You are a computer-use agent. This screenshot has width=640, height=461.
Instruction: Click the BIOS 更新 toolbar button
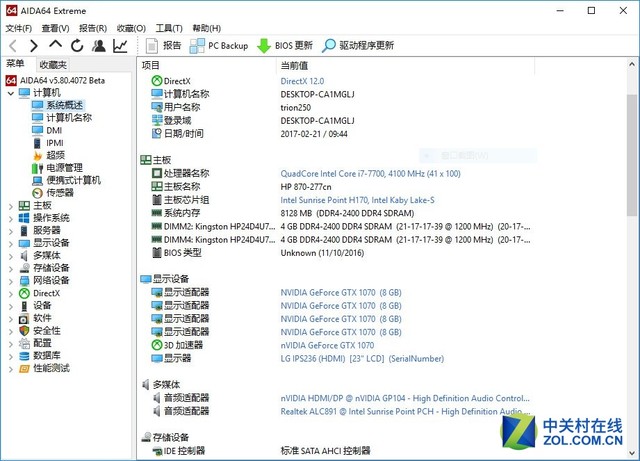(x=284, y=46)
